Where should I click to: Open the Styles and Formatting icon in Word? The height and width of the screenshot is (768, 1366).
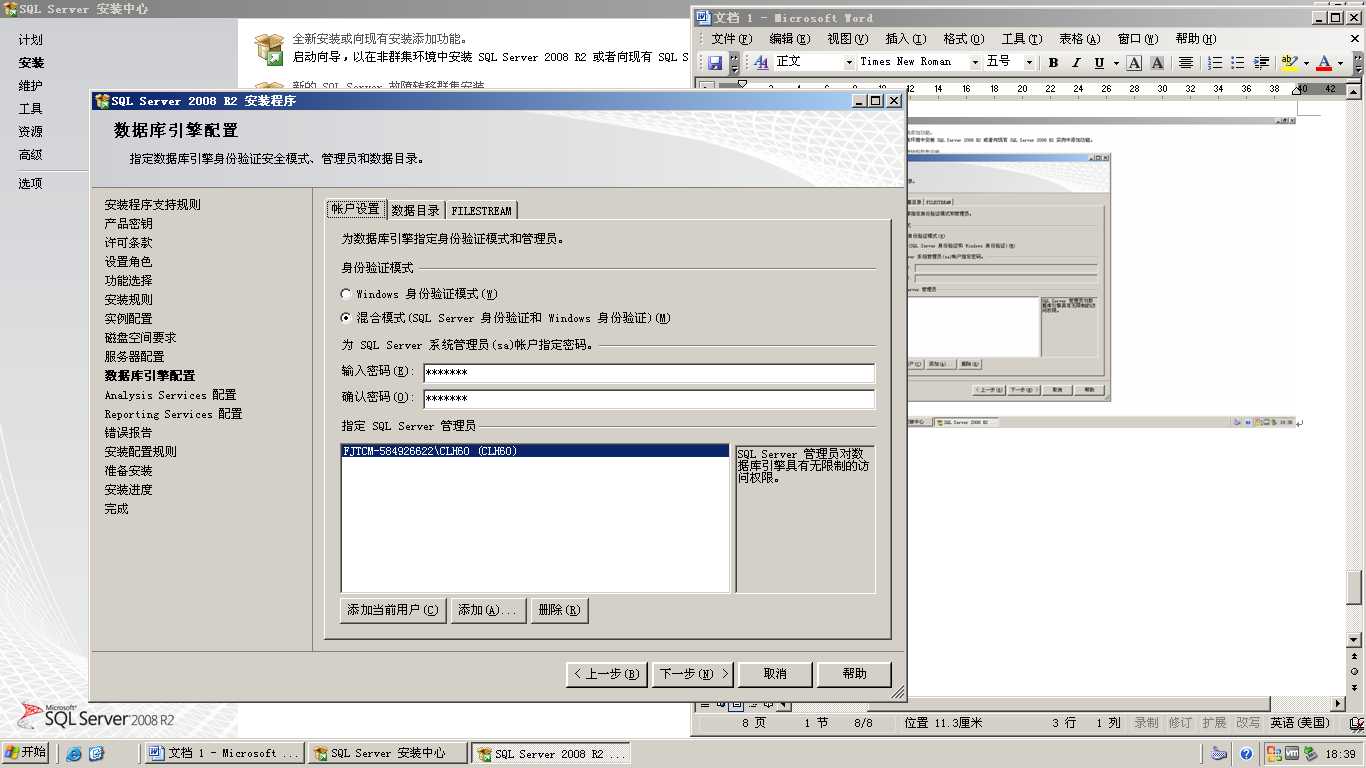click(x=761, y=62)
